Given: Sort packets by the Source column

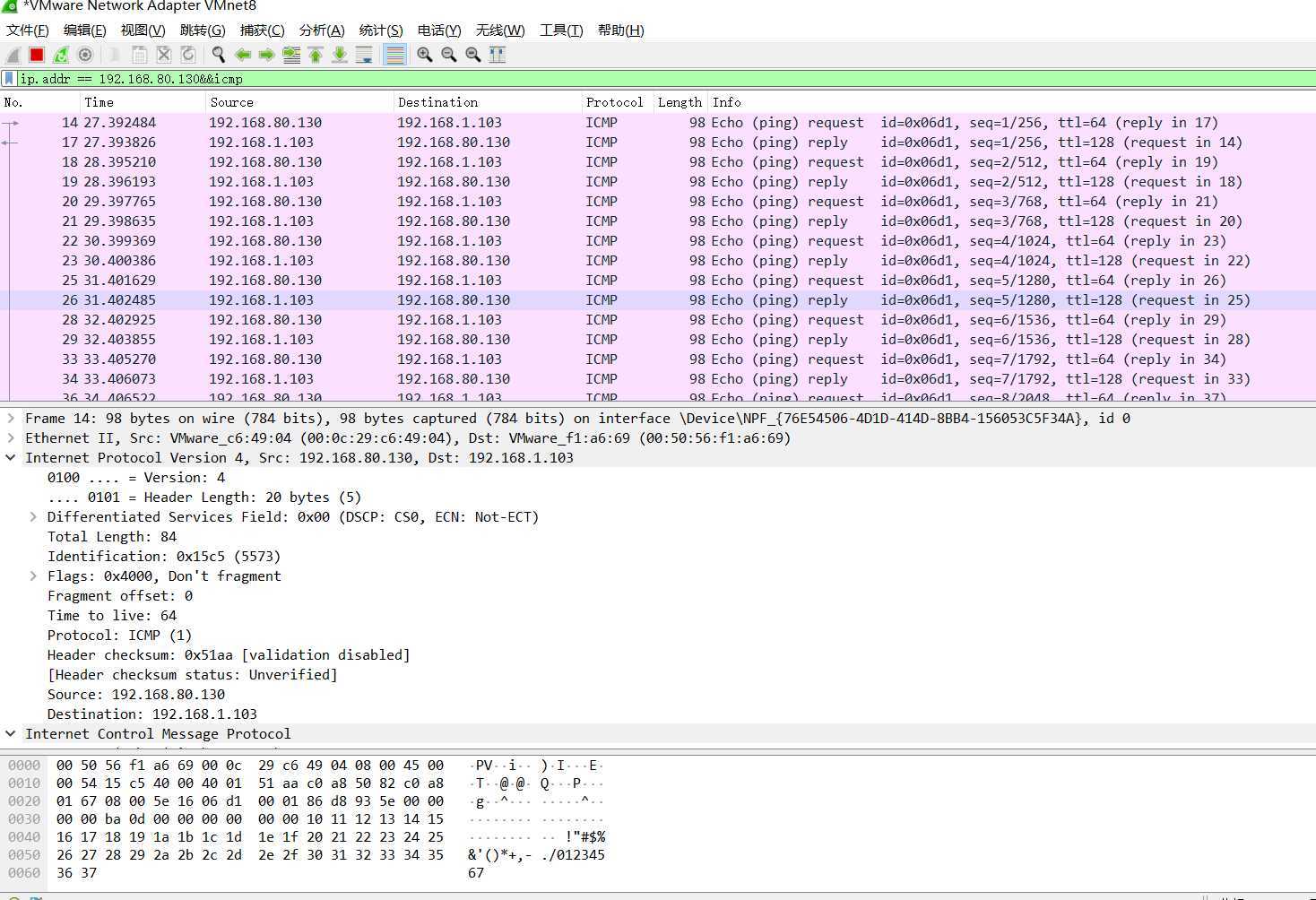Looking at the screenshot, I should pyautogui.click(x=299, y=102).
